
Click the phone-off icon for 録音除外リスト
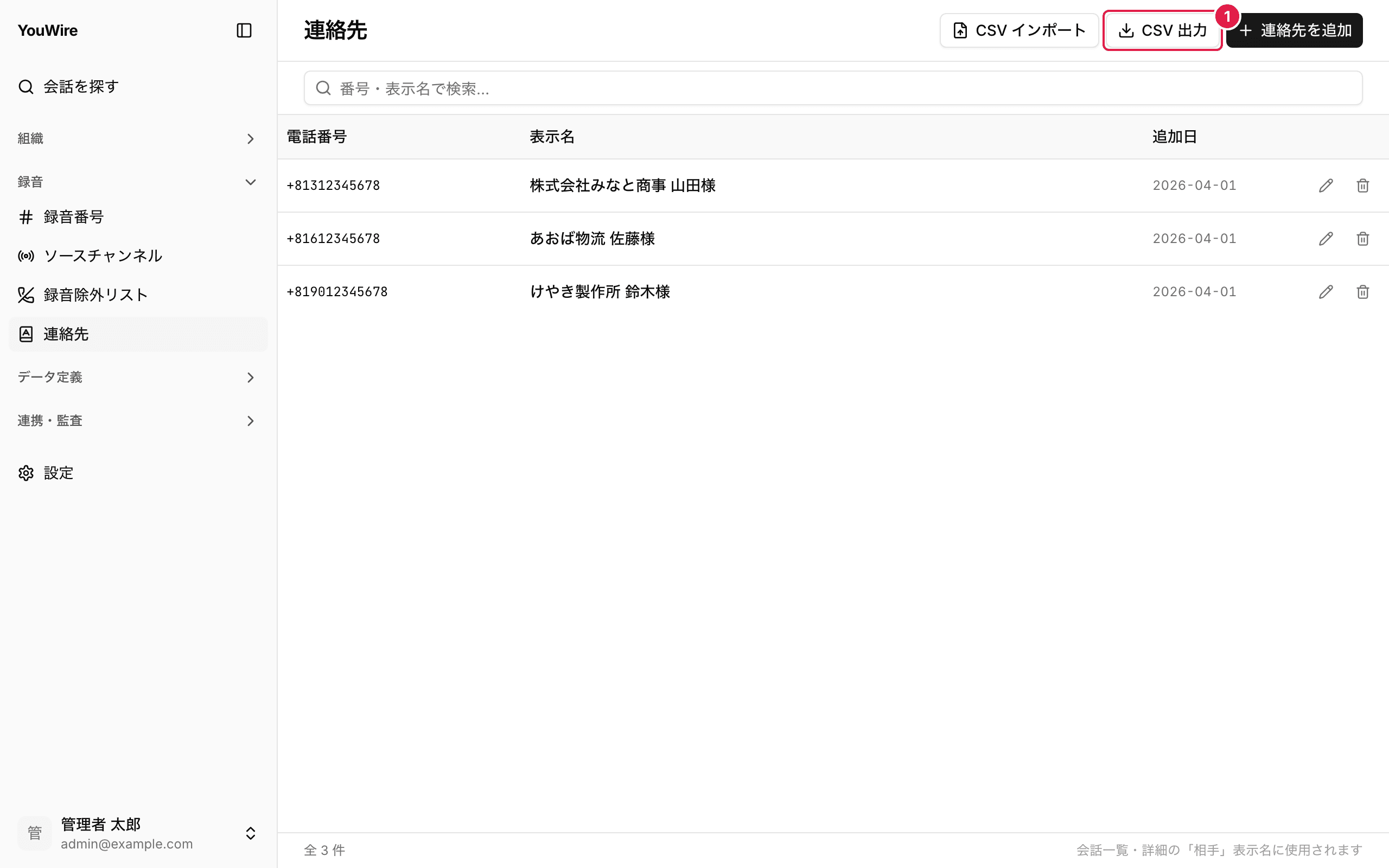click(26, 295)
